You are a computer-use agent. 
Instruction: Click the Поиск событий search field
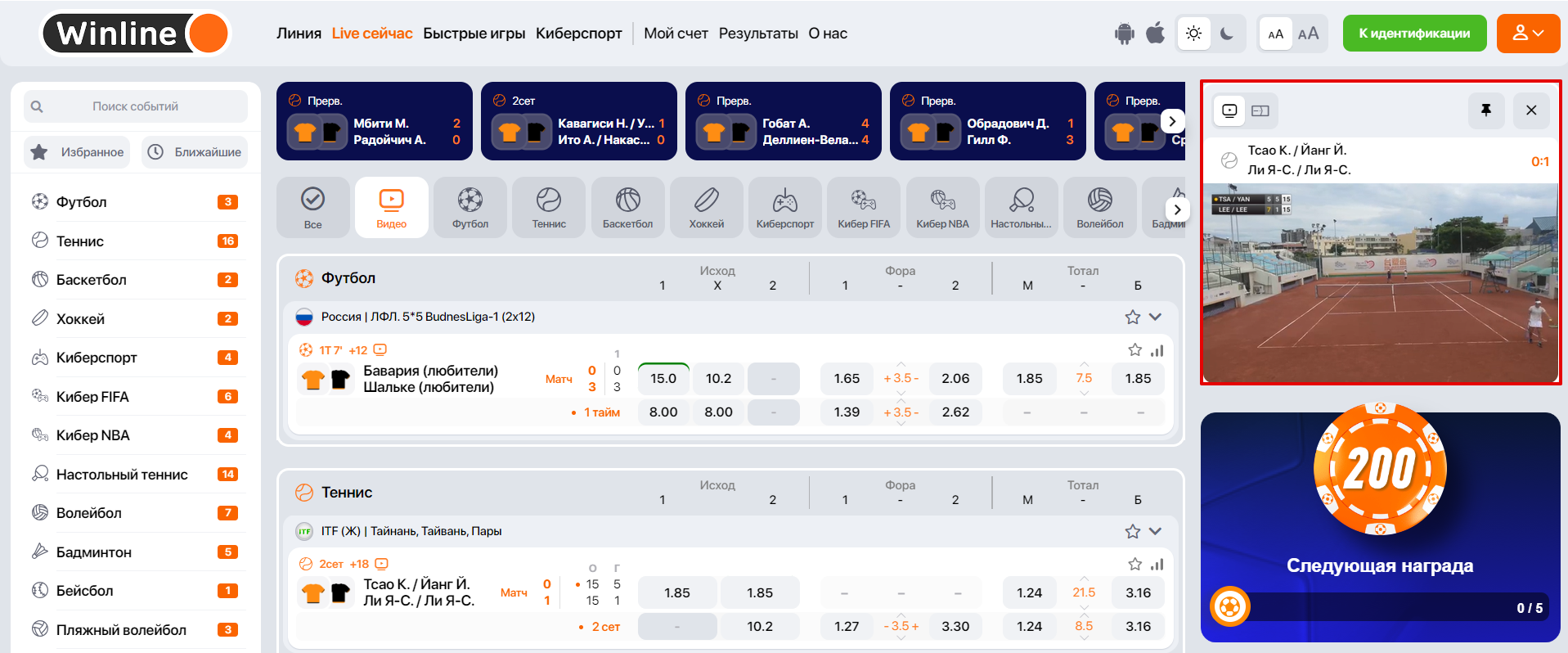[135, 106]
